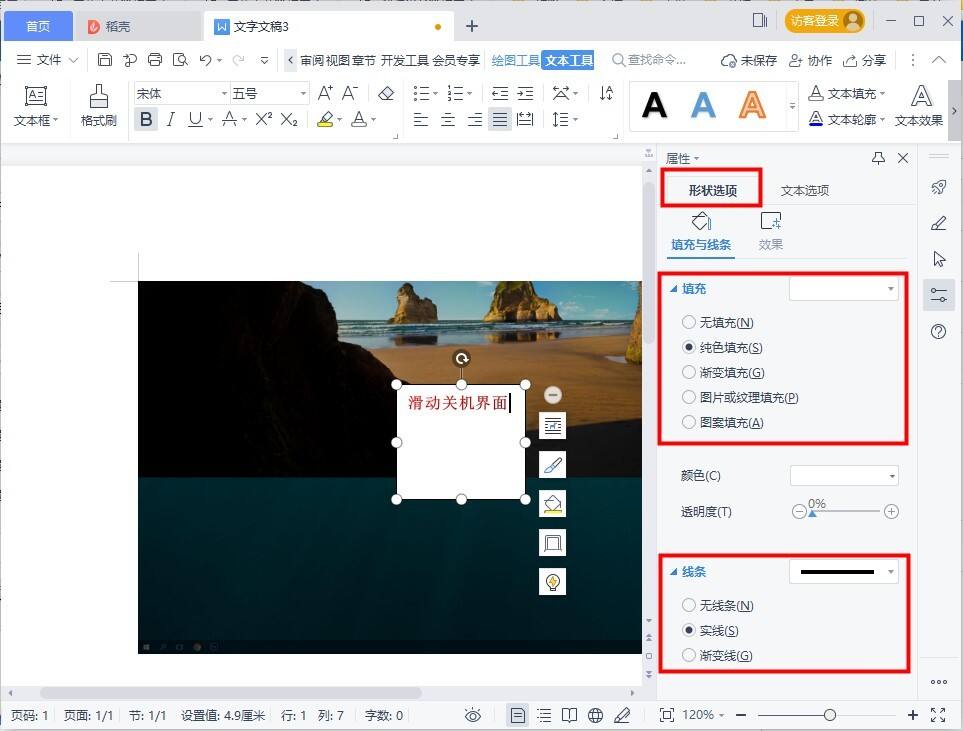Apply the blue A text style preset
This screenshot has height=731, width=963.
(x=703, y=105)
